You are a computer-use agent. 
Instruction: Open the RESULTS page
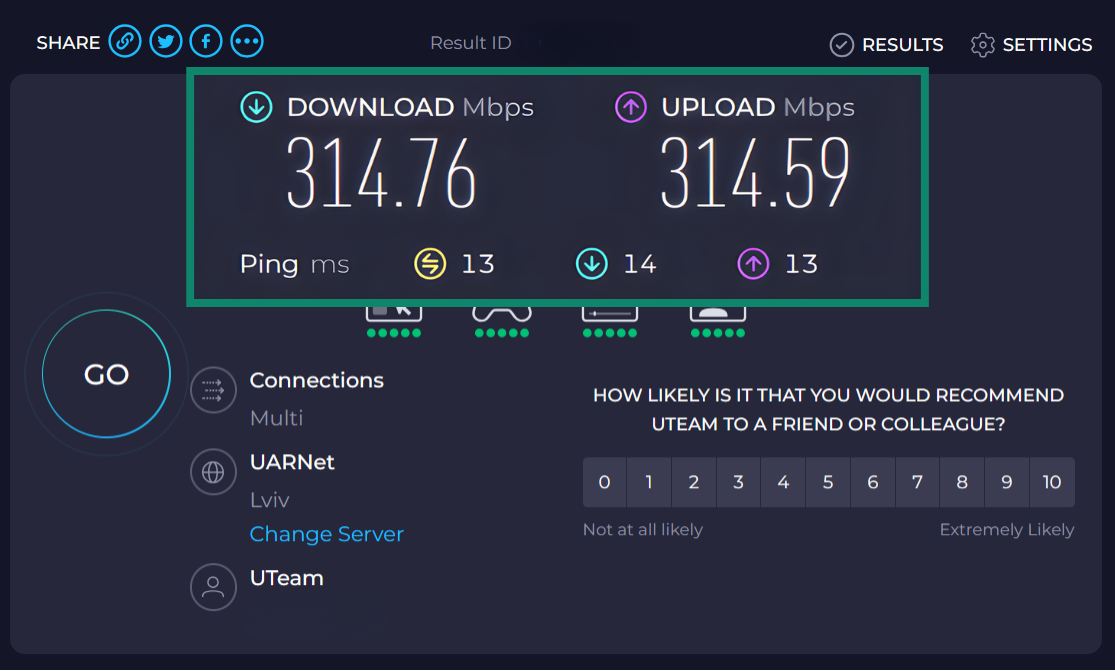886,44
